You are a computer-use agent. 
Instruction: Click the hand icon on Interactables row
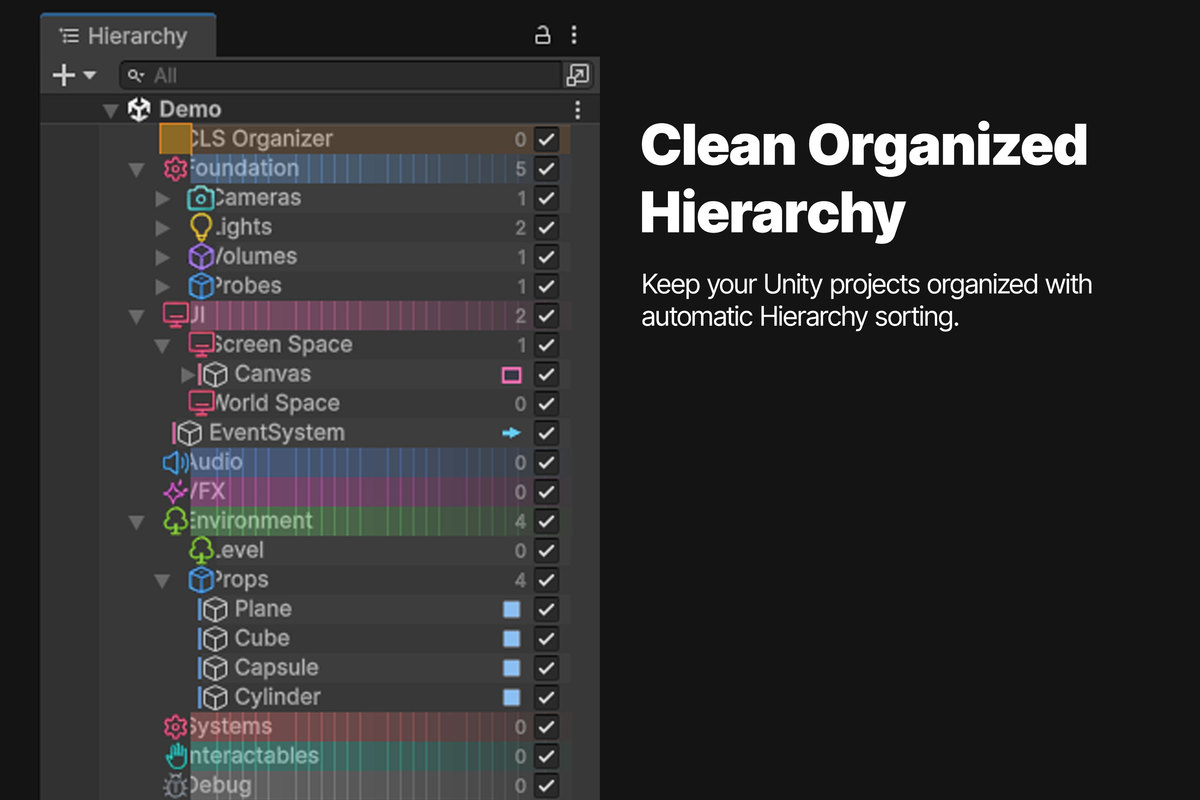[176, 755]
